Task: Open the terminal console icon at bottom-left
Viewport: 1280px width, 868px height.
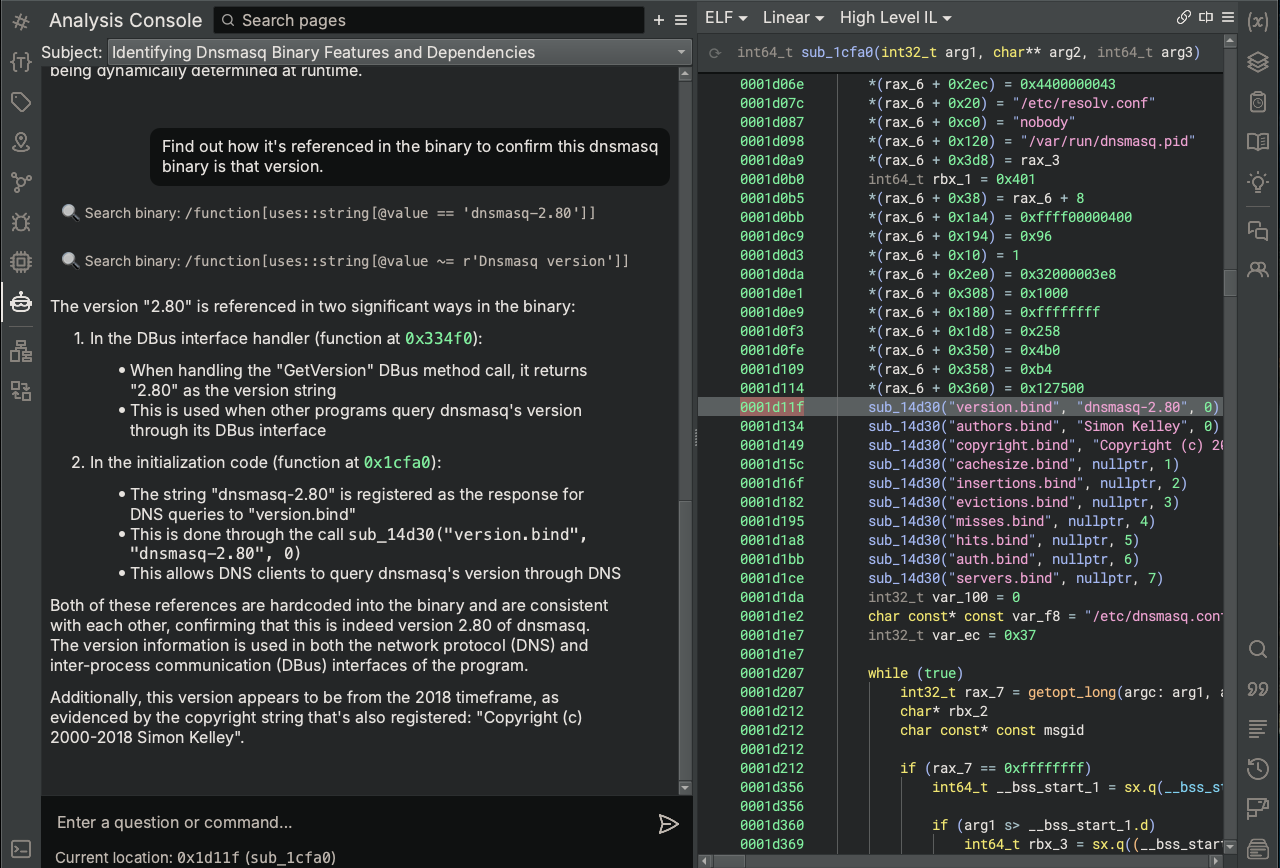Action: (x=20, y=849)
